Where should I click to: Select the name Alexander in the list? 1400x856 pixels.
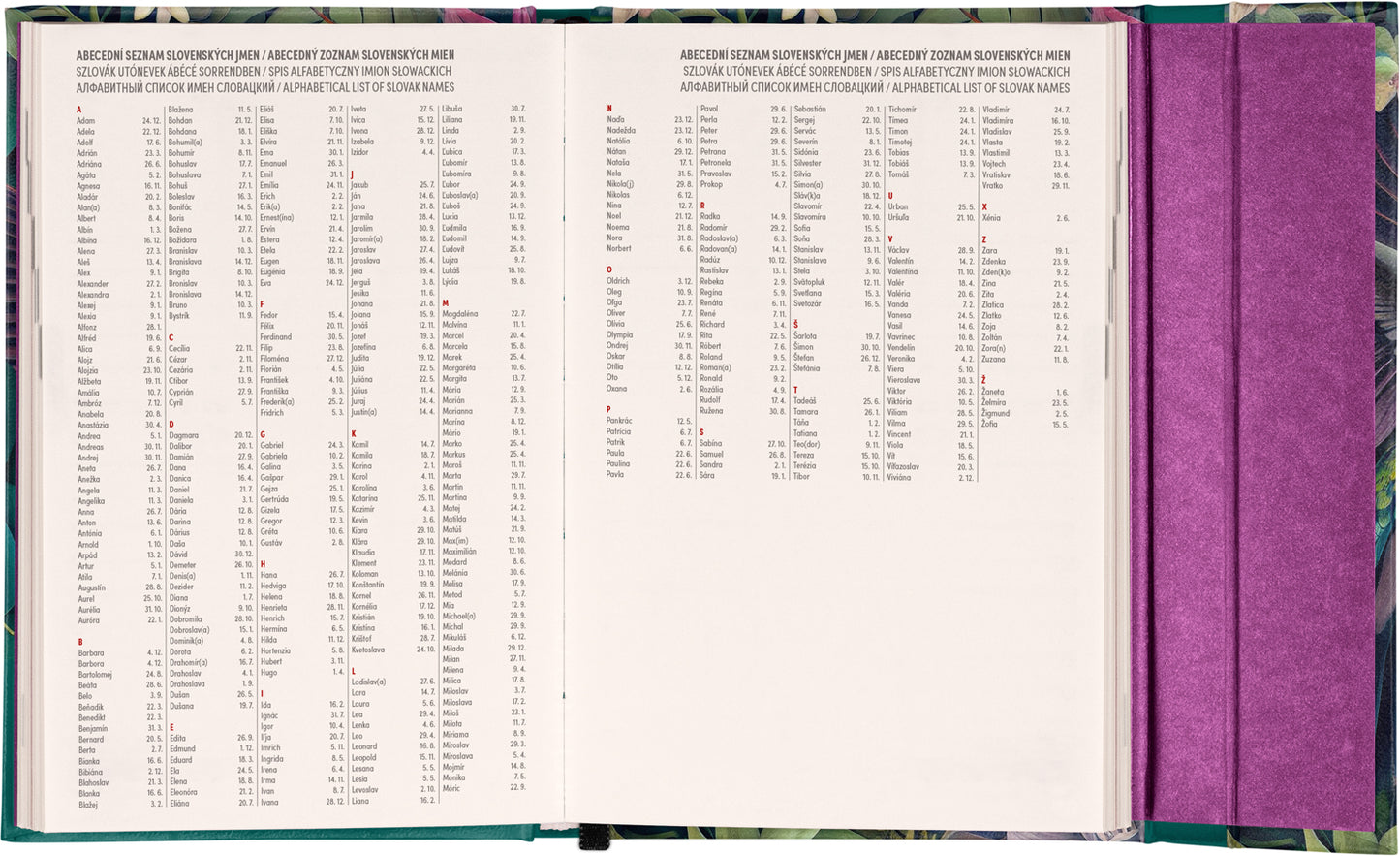[94, 284]
